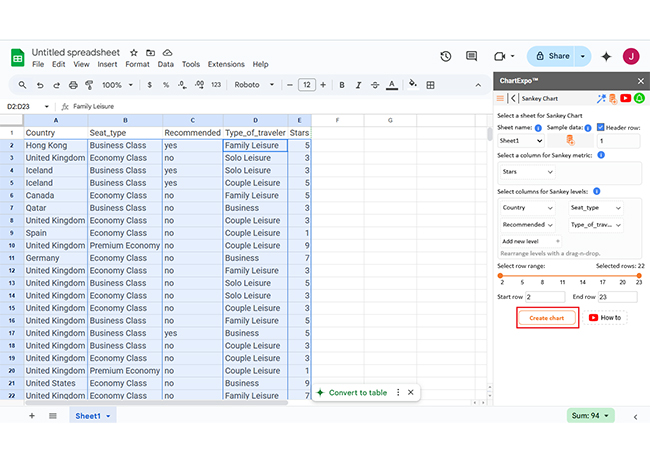Open the Sheet1 sheet name dropdown
Image resolution: width=650 pixels, height=462 pixels.
coord(519,141)
